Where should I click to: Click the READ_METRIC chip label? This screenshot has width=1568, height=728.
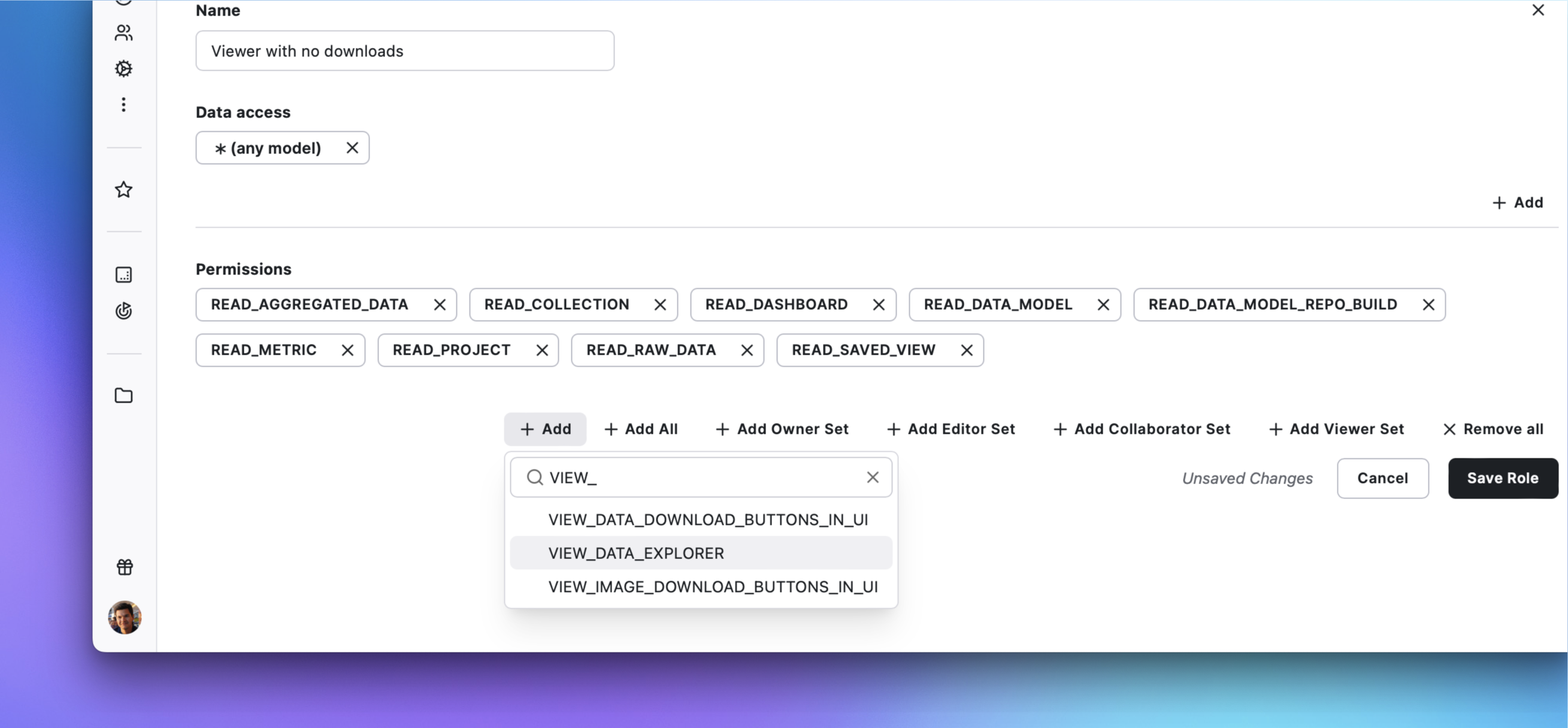tap(264, 350)
